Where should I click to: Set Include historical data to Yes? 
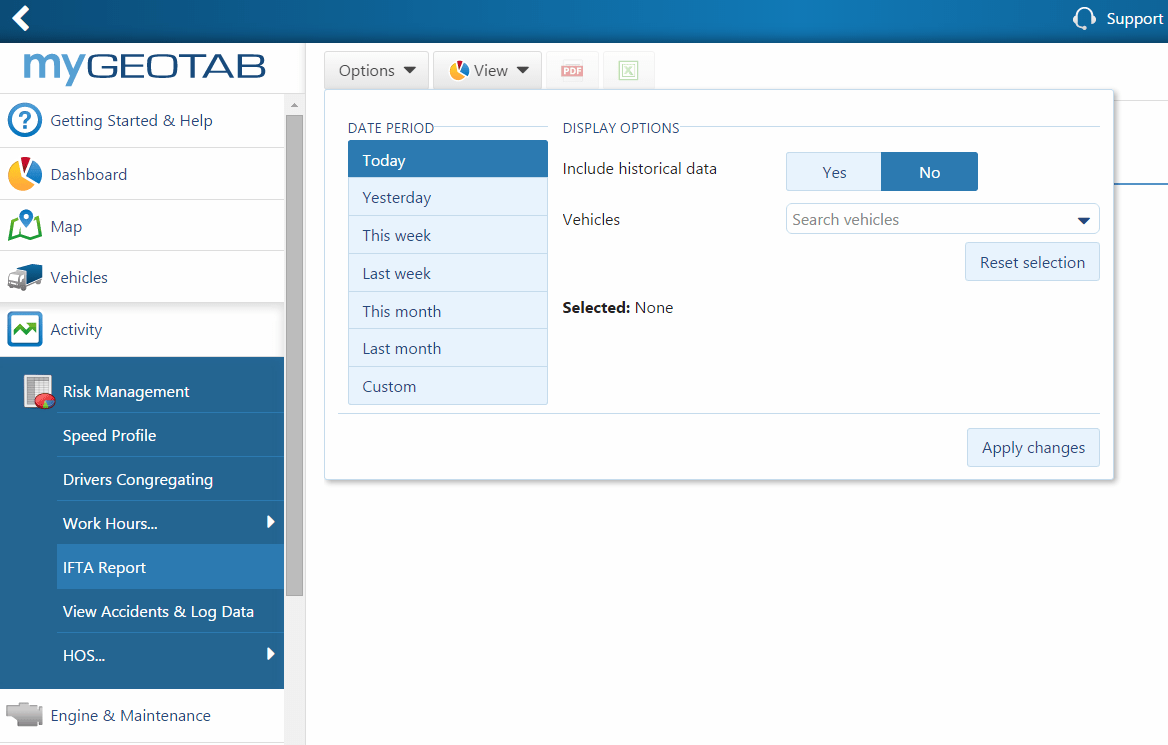coord(834,172)
